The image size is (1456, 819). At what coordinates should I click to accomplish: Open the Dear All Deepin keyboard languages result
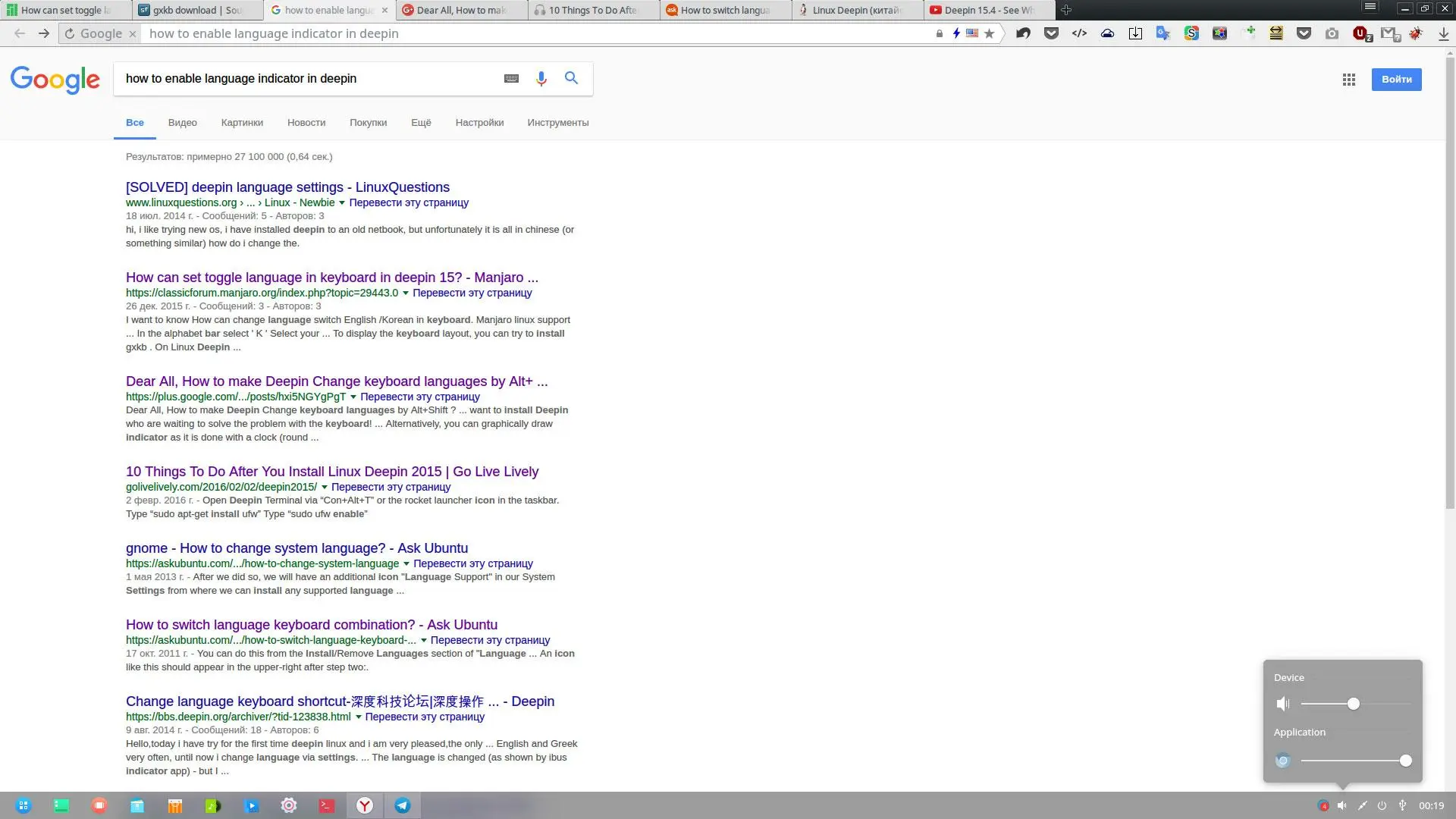(337, 381)
